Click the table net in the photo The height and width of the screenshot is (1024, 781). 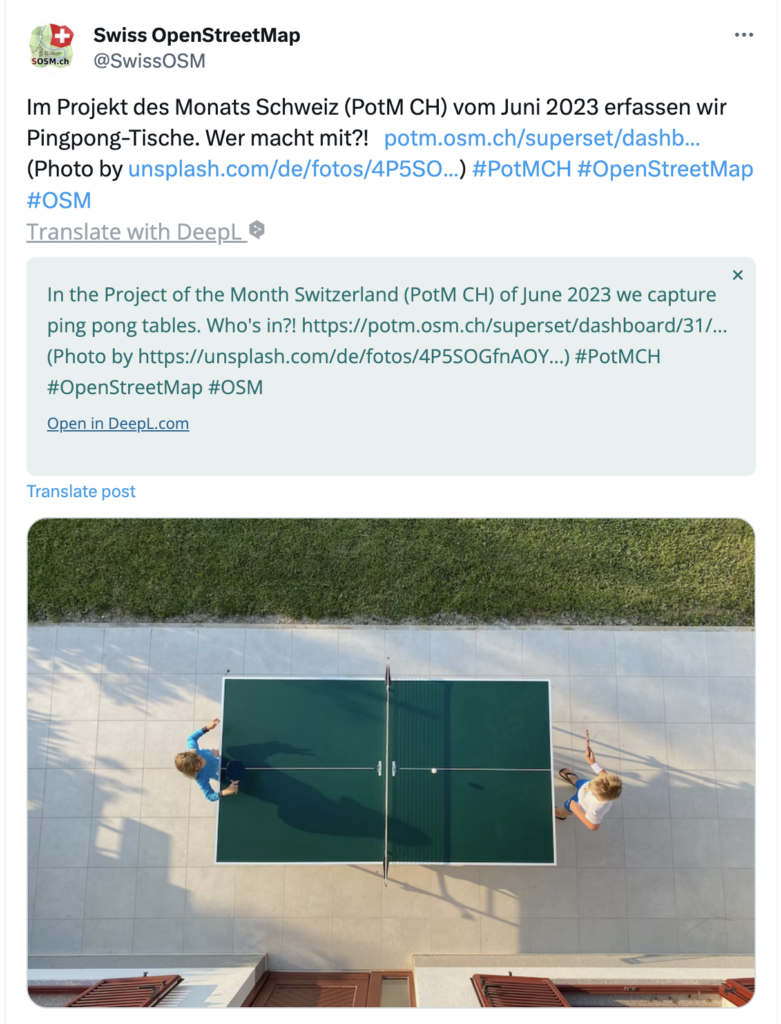(x=387, y=771)
